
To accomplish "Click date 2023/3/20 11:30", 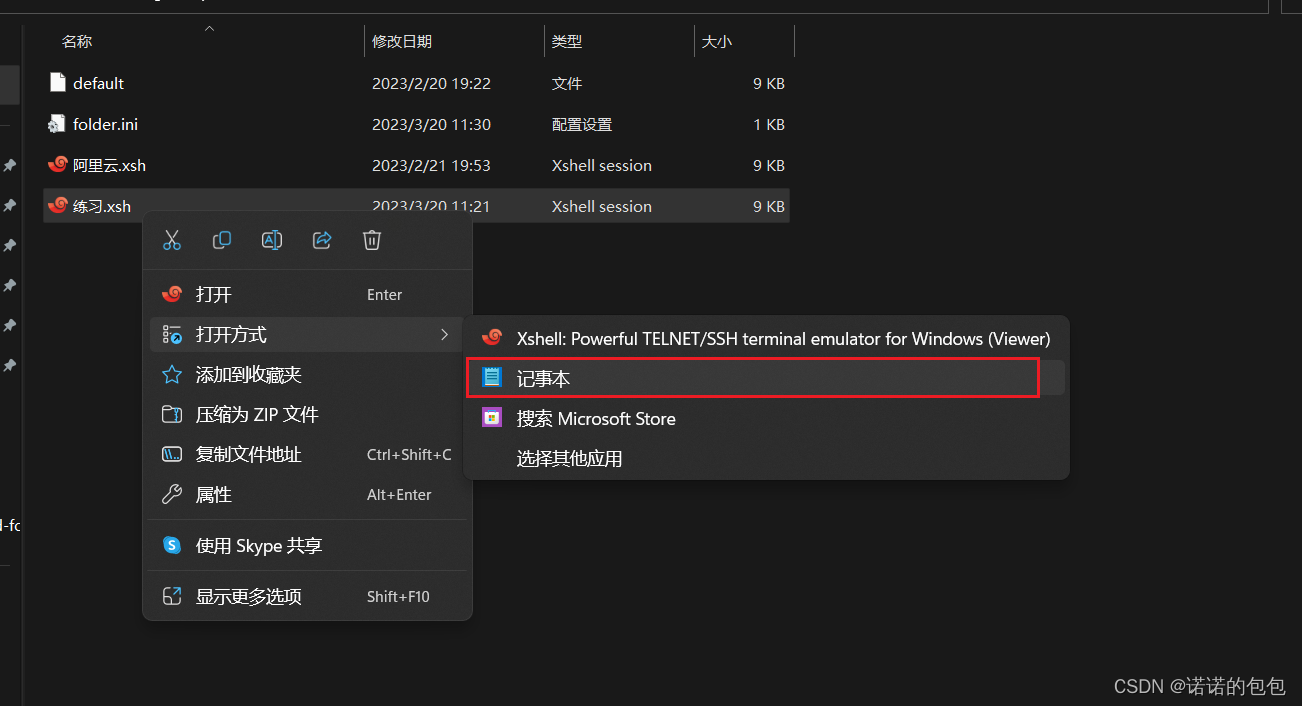I will [431, 124].
